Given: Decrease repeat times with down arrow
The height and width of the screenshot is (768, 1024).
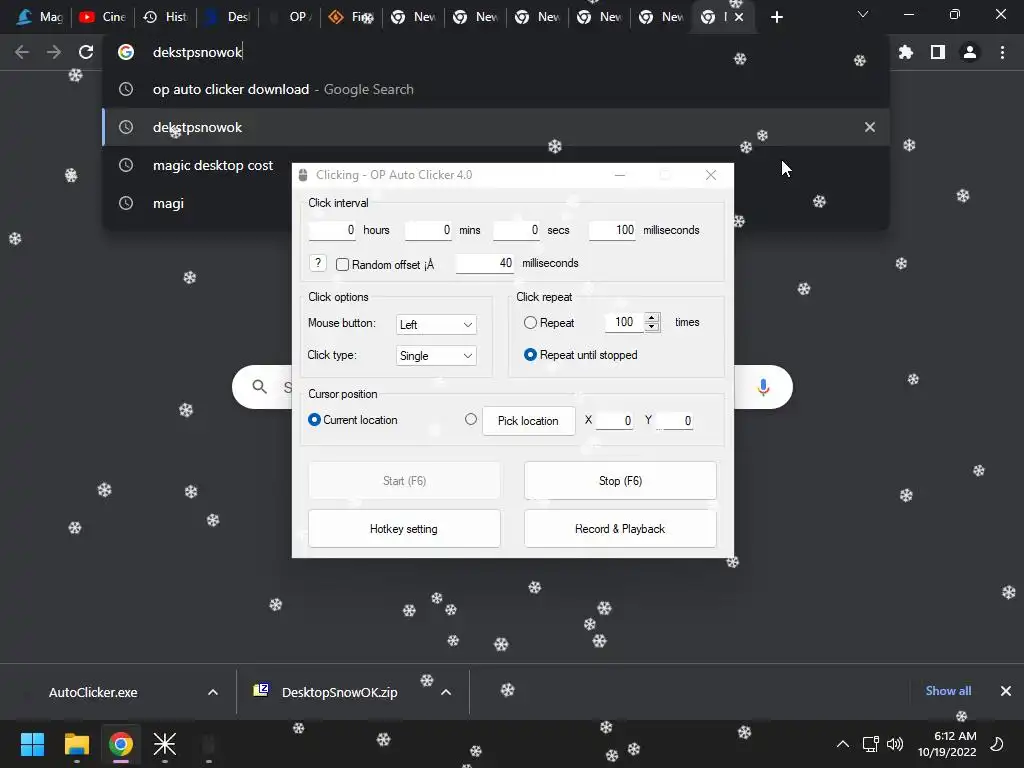Looking at the screenshot, I should (652, 327).
